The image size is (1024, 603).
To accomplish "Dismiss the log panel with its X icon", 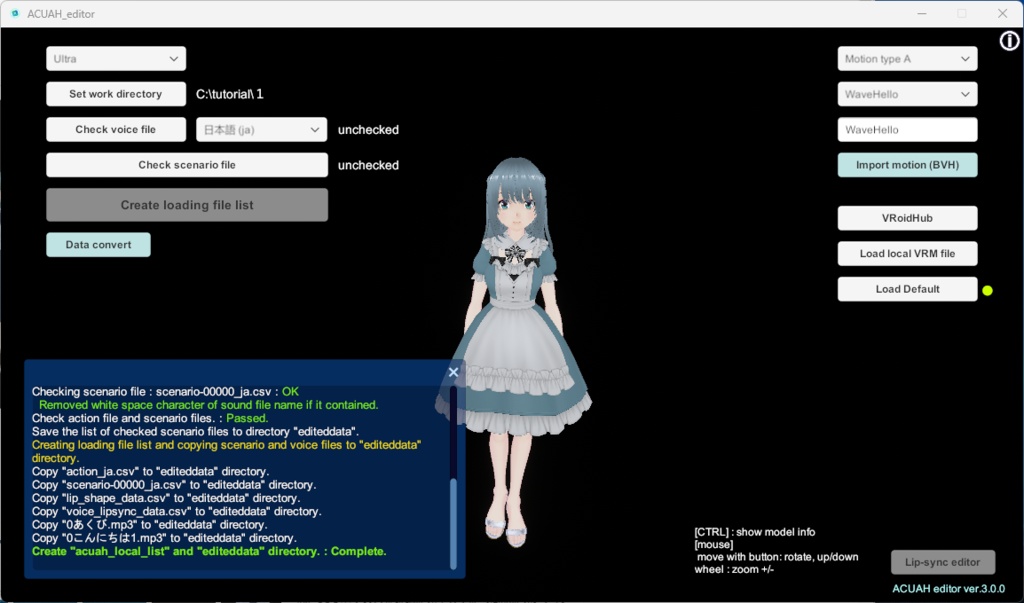I will coord(453,371).
